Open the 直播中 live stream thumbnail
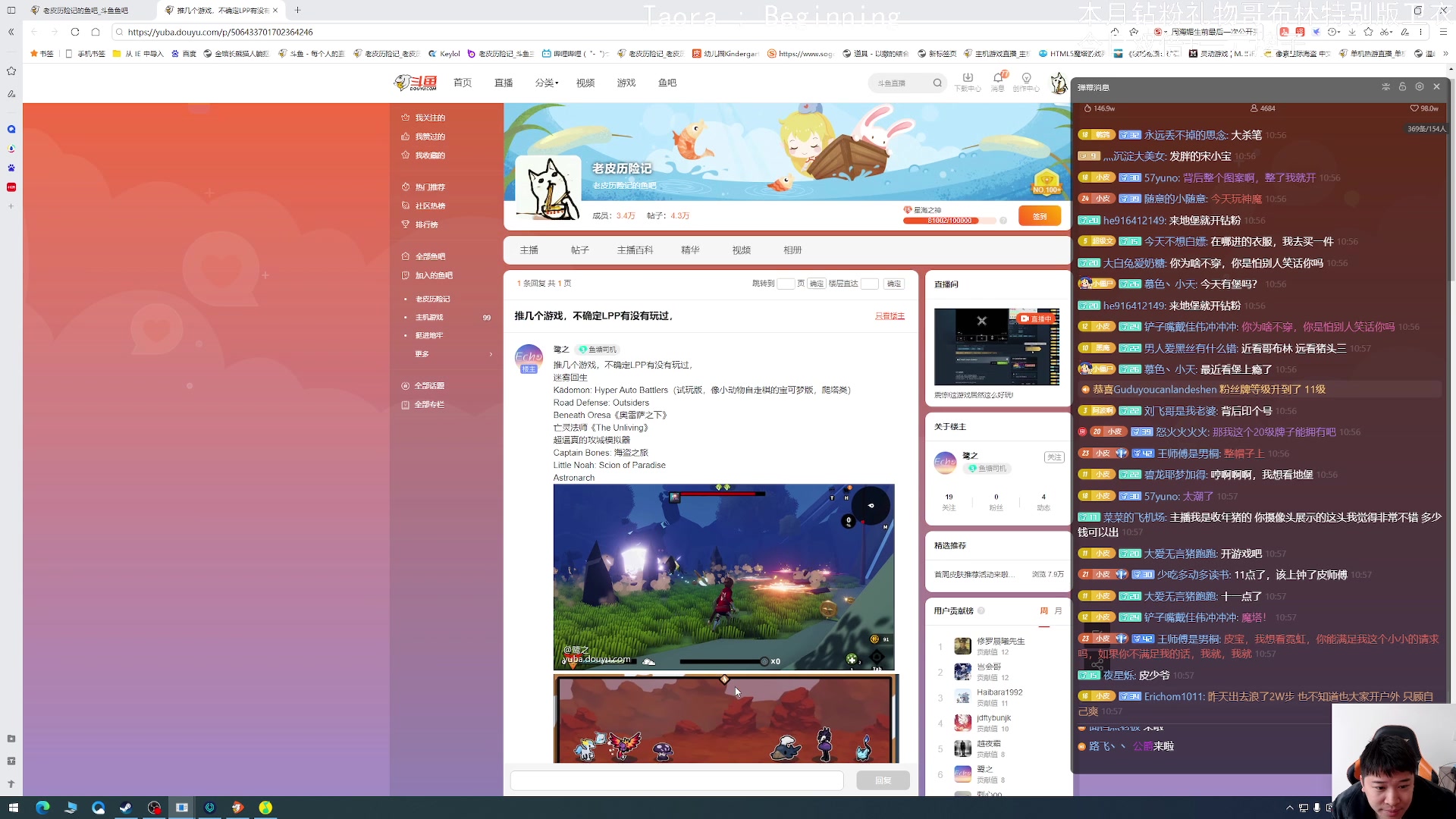 point(996,347)
